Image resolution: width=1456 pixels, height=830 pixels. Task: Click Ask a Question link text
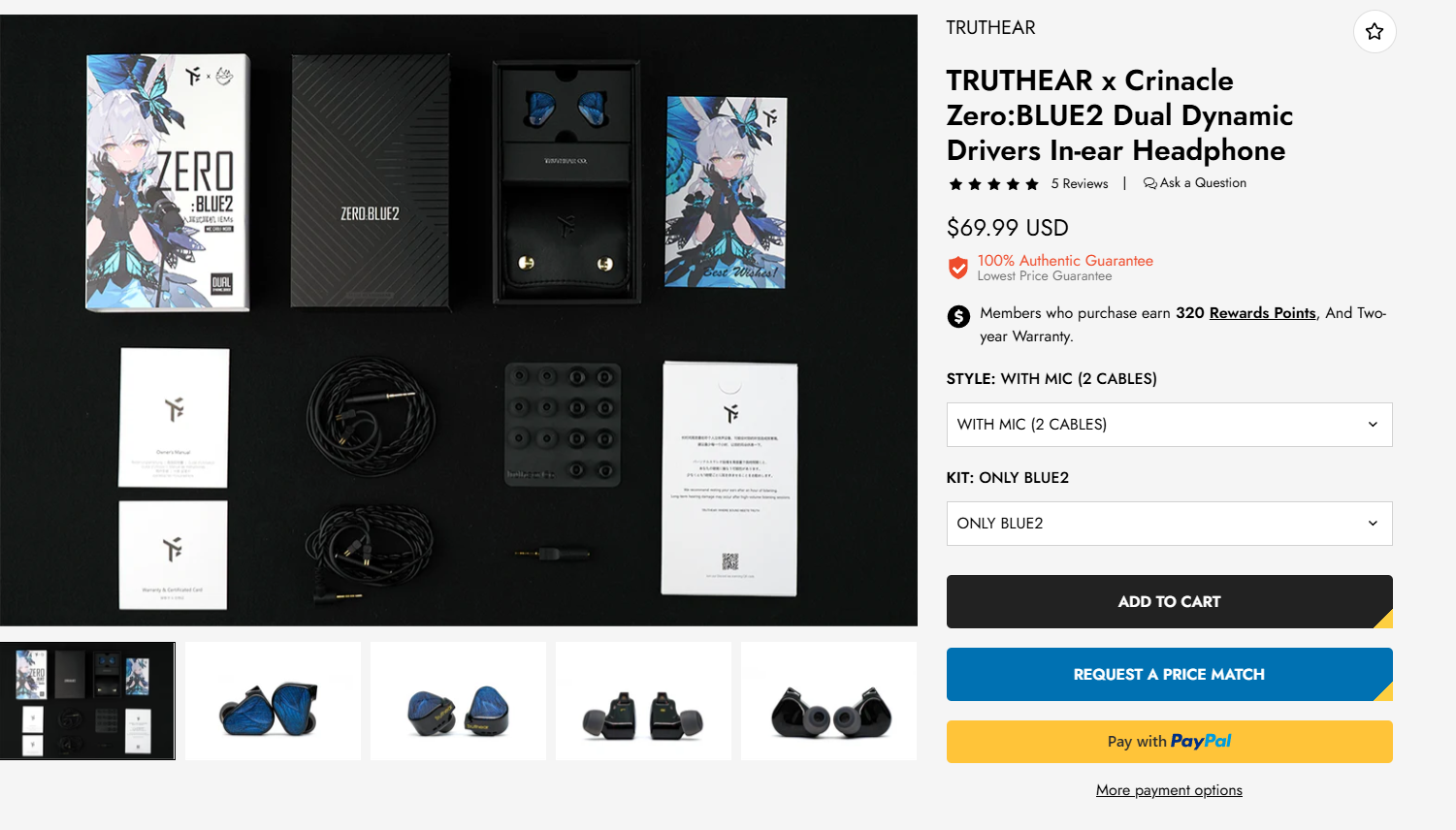point(1203,183)
